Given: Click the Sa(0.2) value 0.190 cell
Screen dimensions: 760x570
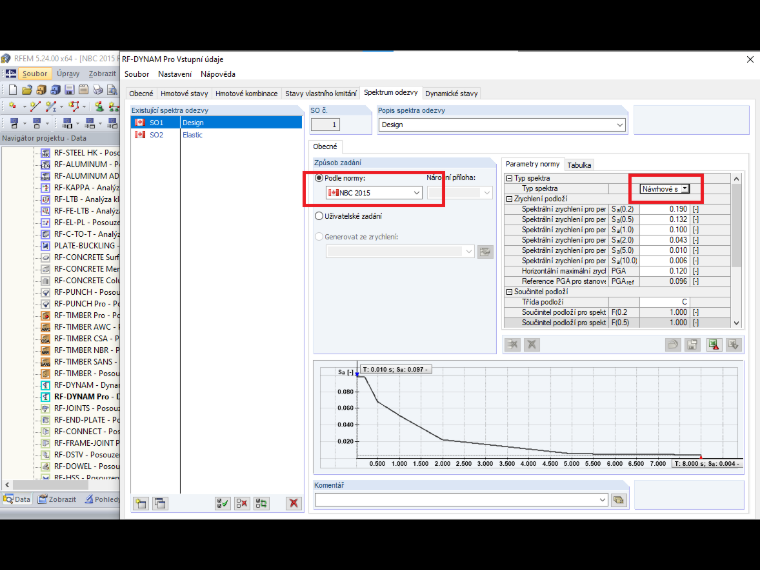Looking at the screenshot, I should coord(664,209).
